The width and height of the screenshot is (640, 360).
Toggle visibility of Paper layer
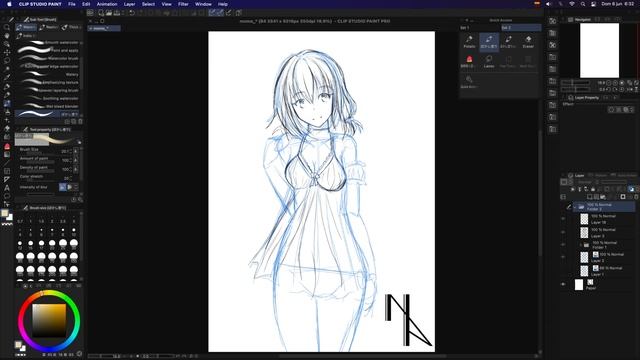point(563,284)
